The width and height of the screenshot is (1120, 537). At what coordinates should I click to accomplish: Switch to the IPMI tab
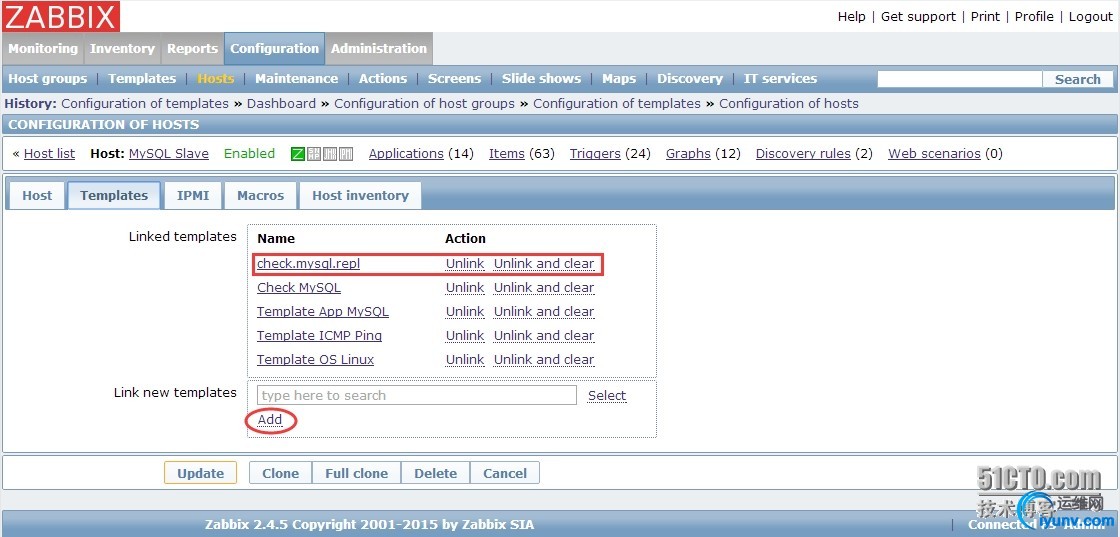click(x=193, y=196)
